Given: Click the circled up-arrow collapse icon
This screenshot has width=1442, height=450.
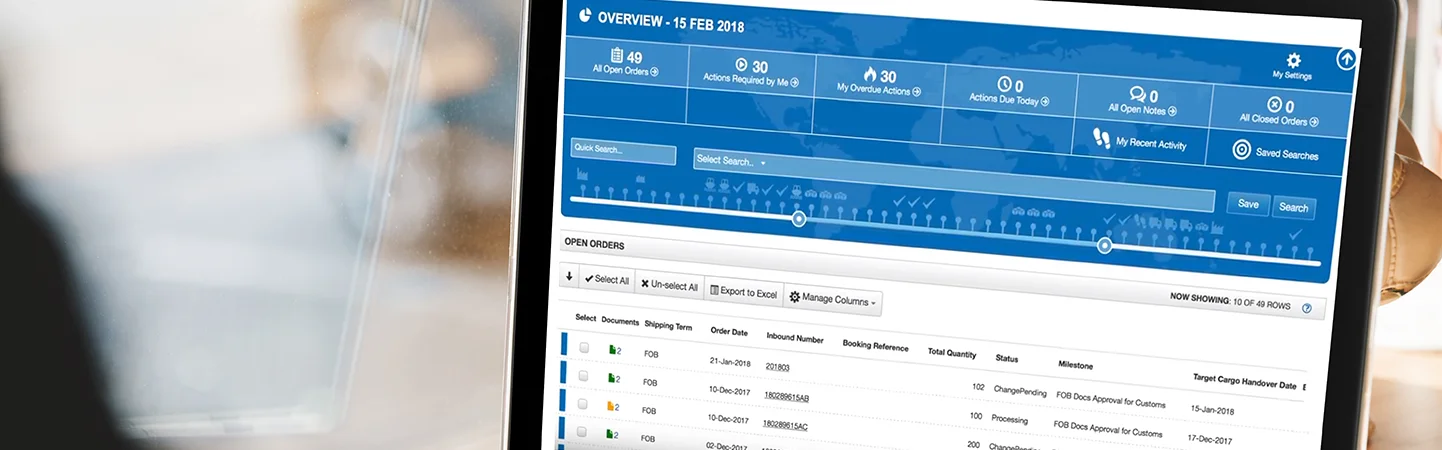Looking at the screenshot, I should tap(1346, 59).
